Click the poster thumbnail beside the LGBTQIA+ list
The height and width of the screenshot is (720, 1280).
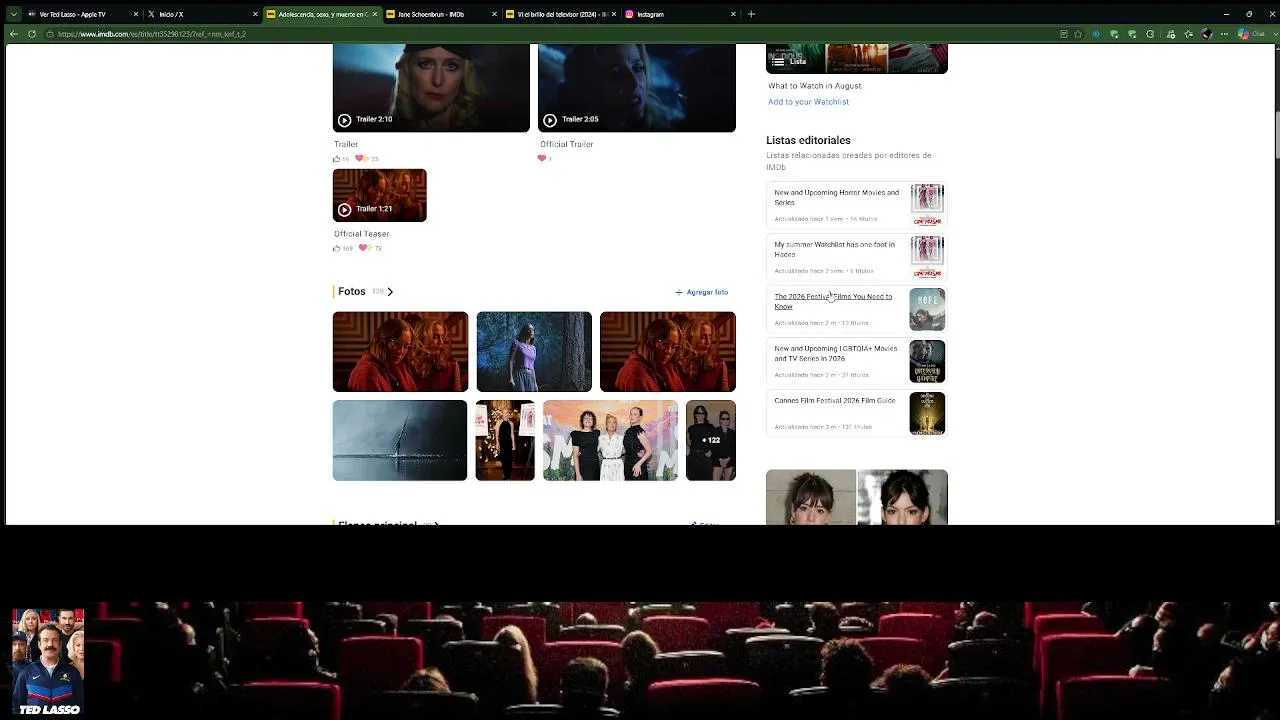(927, 361)
